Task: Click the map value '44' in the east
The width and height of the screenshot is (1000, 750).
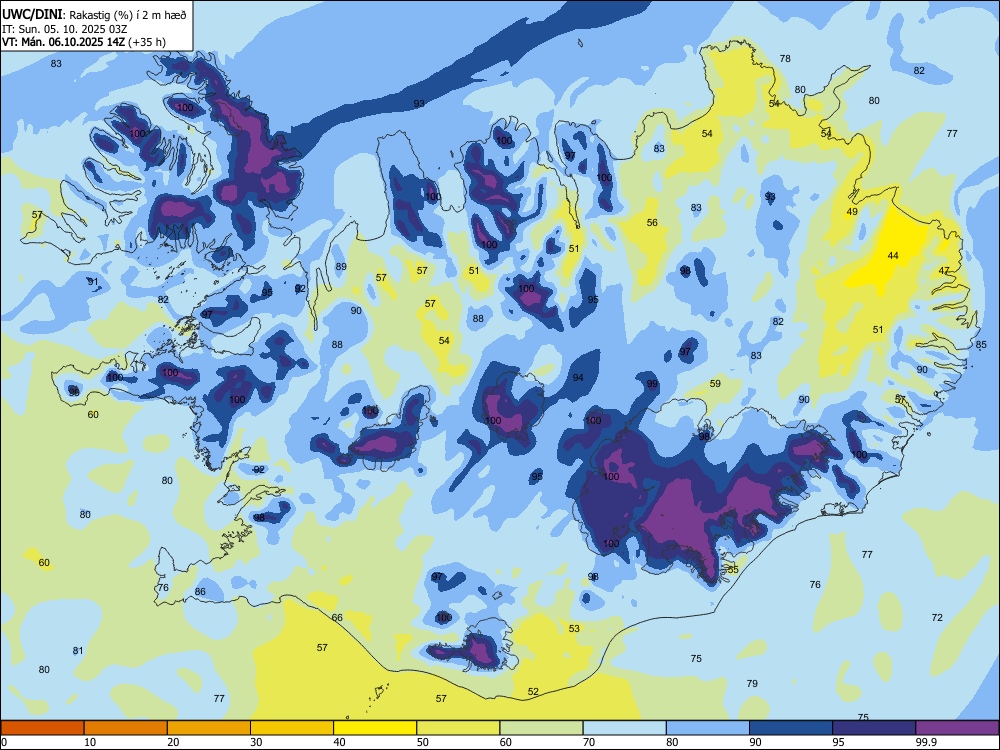Action: click(x=893, y=256)
